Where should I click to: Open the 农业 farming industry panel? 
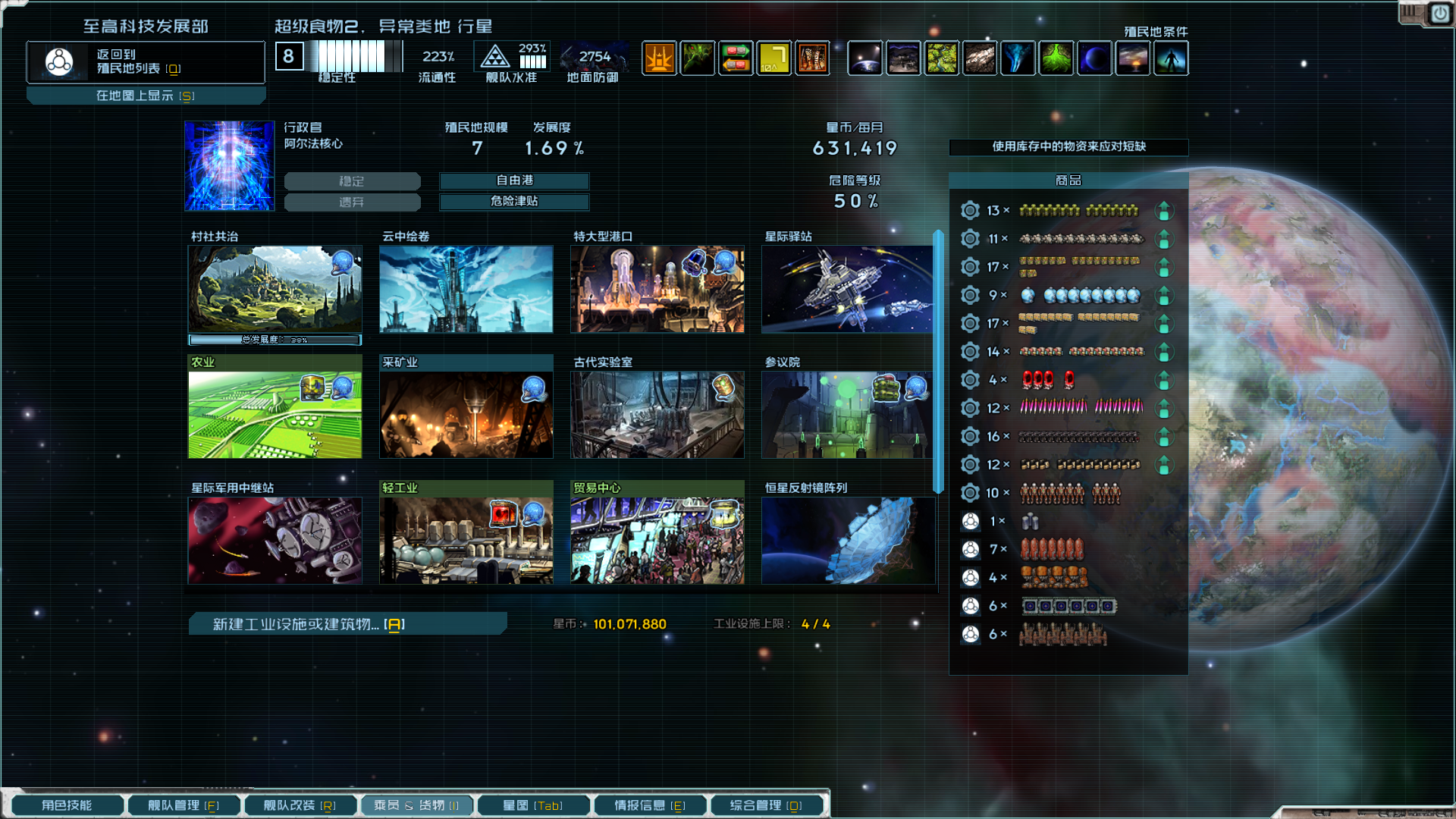275,414
